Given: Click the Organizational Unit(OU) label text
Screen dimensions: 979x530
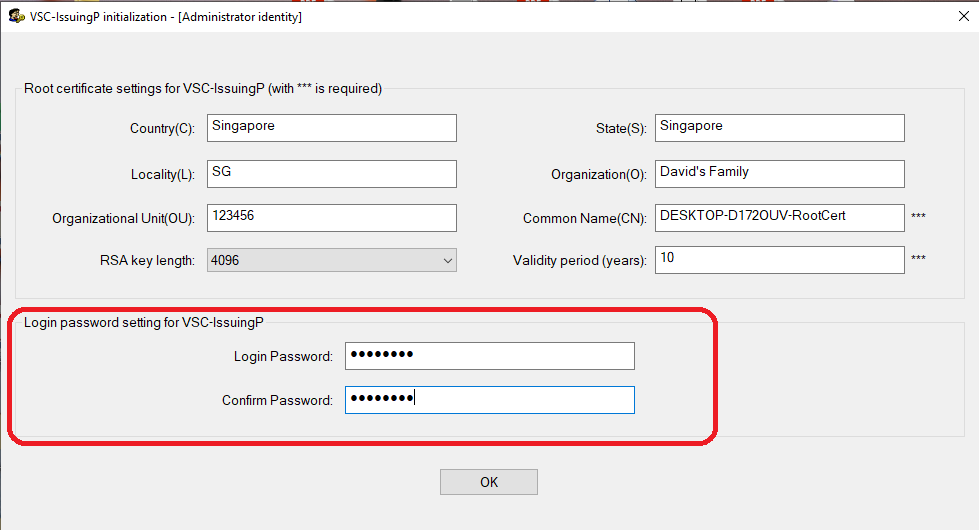Looking at the screenshot, I should coord(124,218).
